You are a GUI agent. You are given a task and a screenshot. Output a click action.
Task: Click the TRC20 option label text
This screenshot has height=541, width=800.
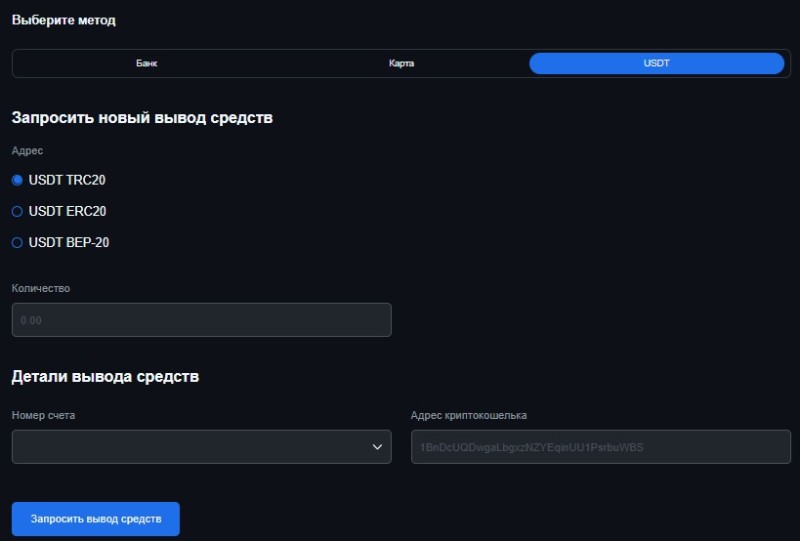click(x=67, y=180)
